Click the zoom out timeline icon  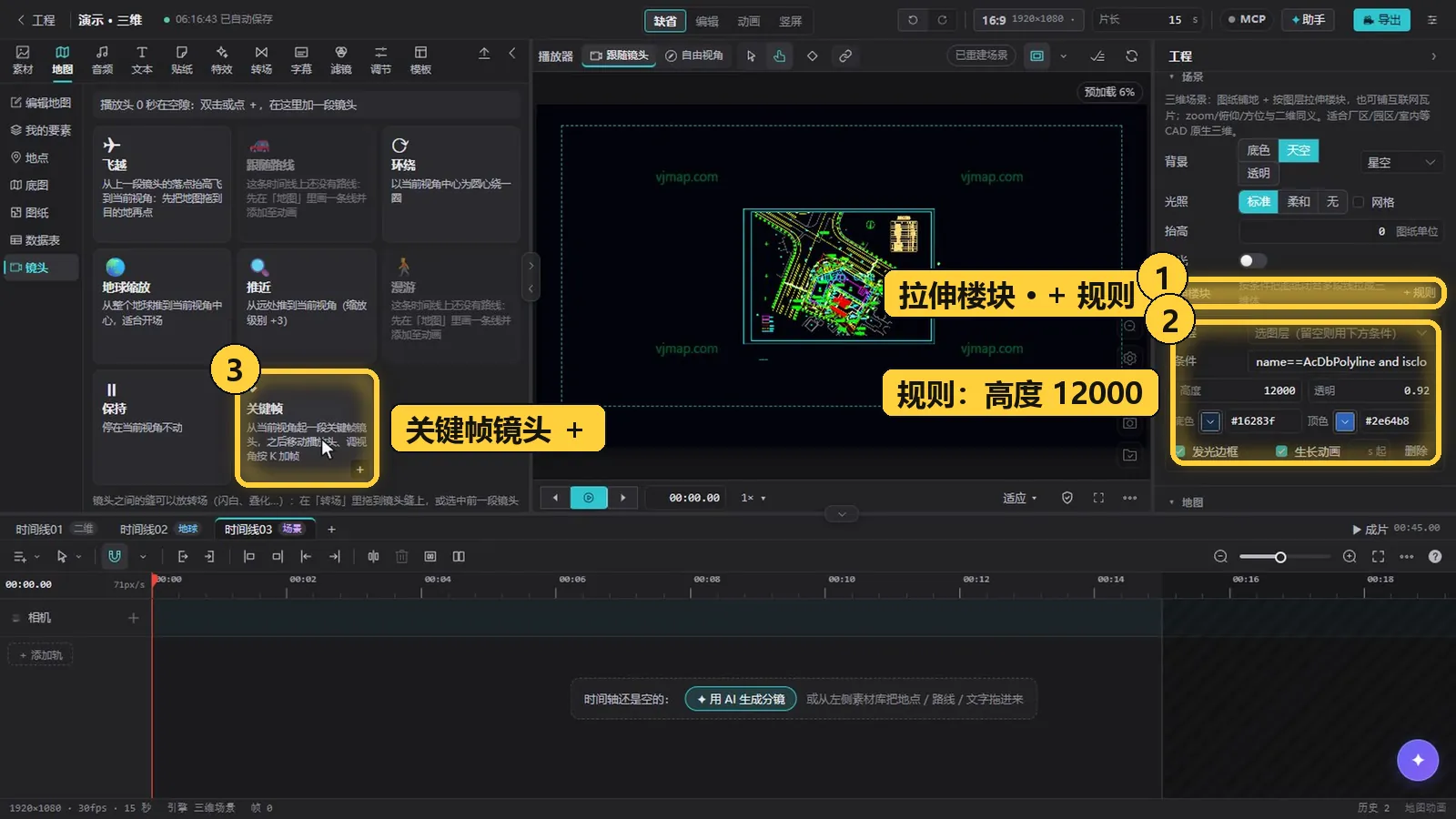click(x=1221, y=557)
